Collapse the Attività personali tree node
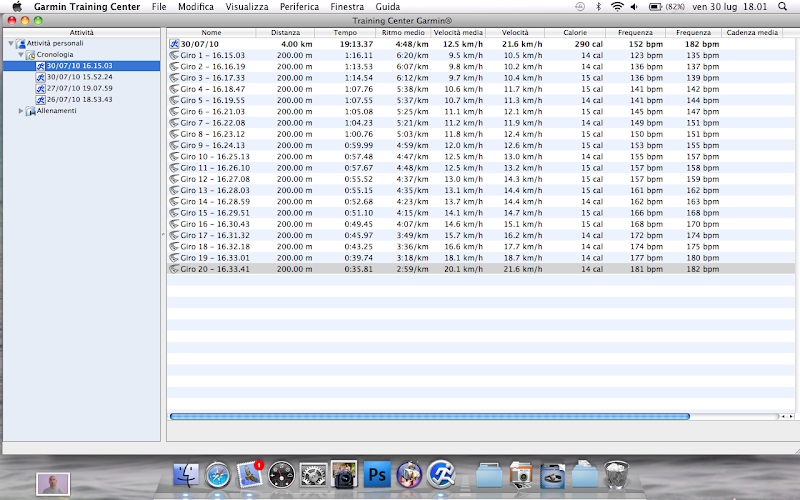Viewport: 800px width, 500px height. [11, 43]
